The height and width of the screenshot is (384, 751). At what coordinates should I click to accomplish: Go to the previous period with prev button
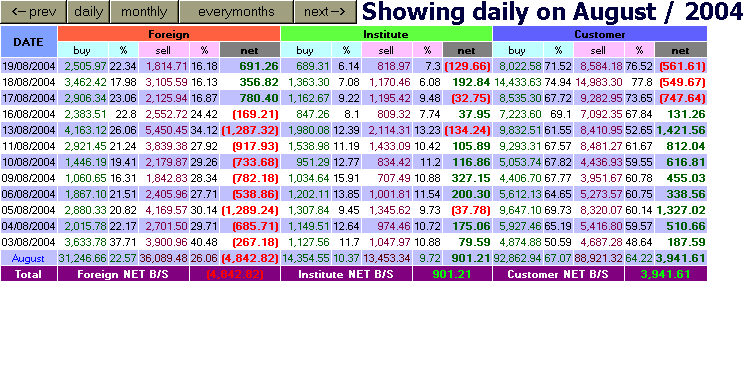[x=33, y=11]
